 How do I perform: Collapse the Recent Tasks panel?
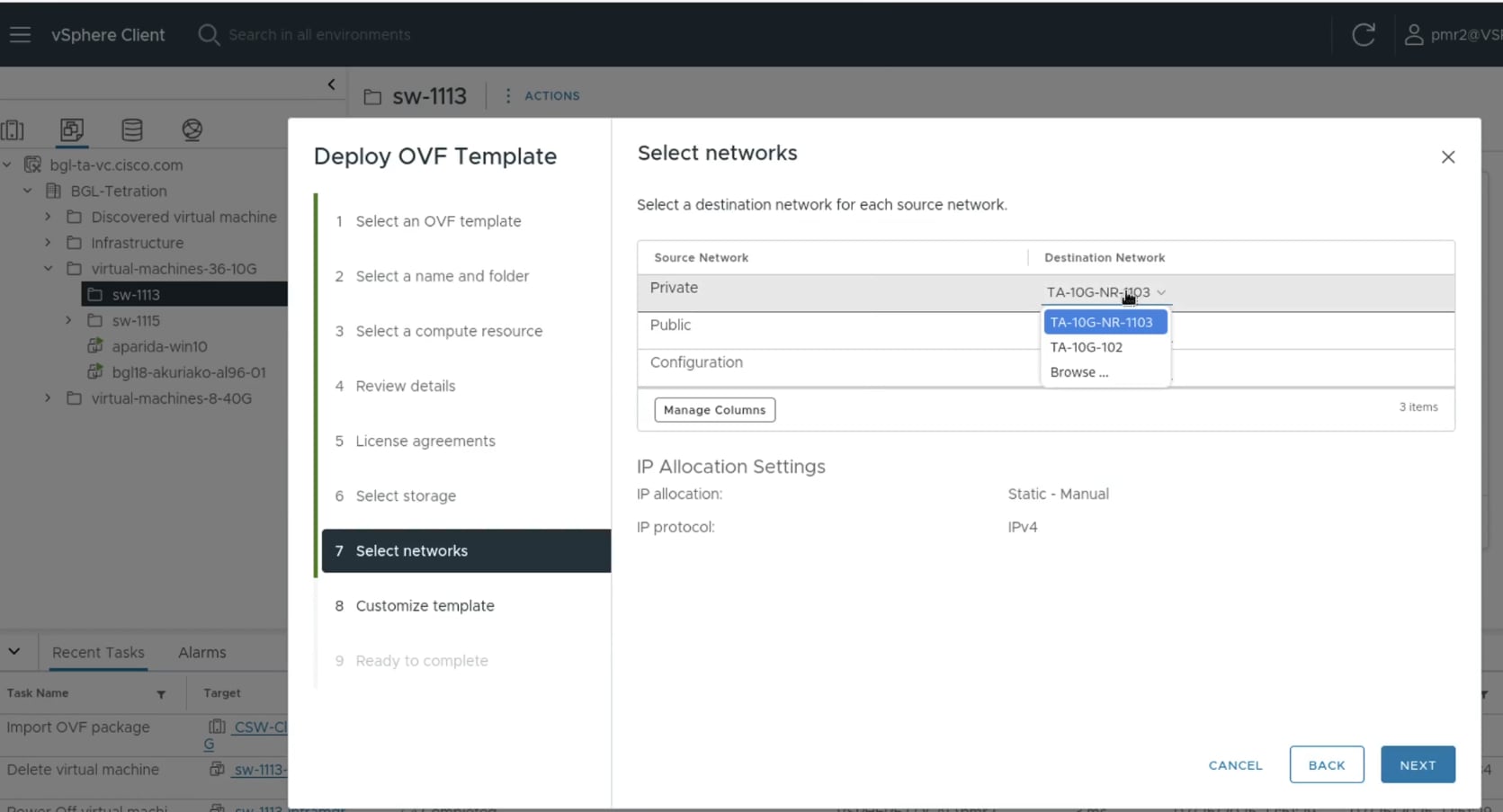13,651
